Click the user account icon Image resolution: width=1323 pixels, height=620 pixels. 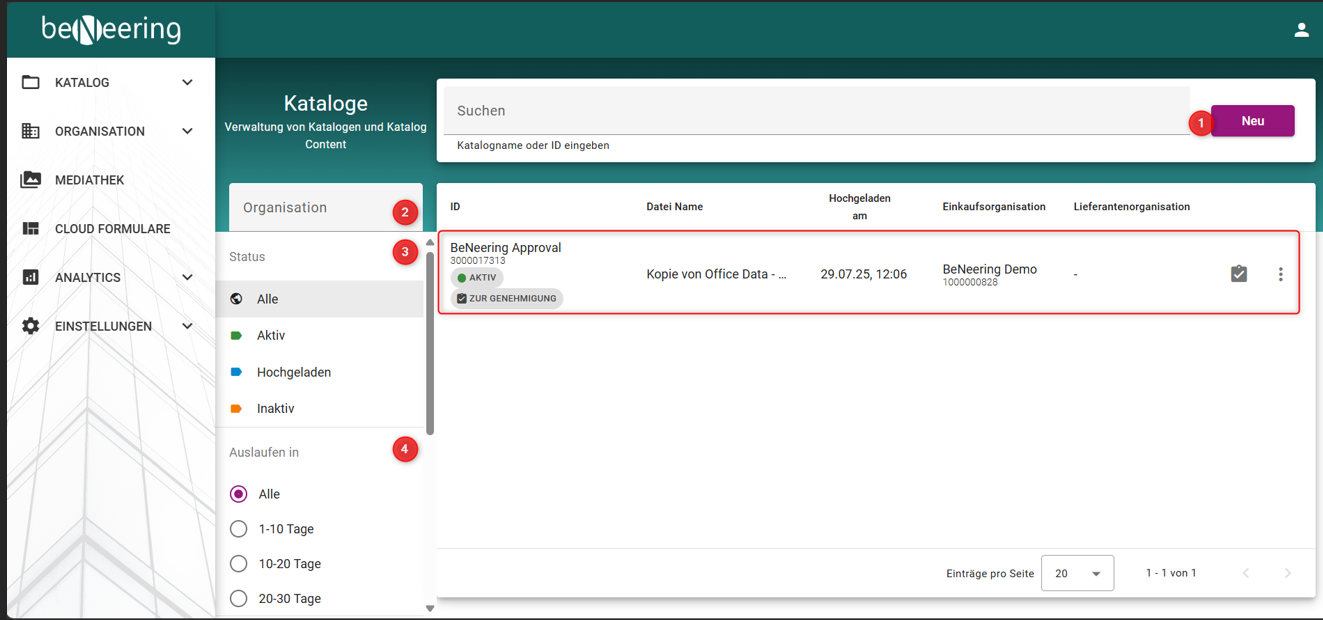[1301, 30]
